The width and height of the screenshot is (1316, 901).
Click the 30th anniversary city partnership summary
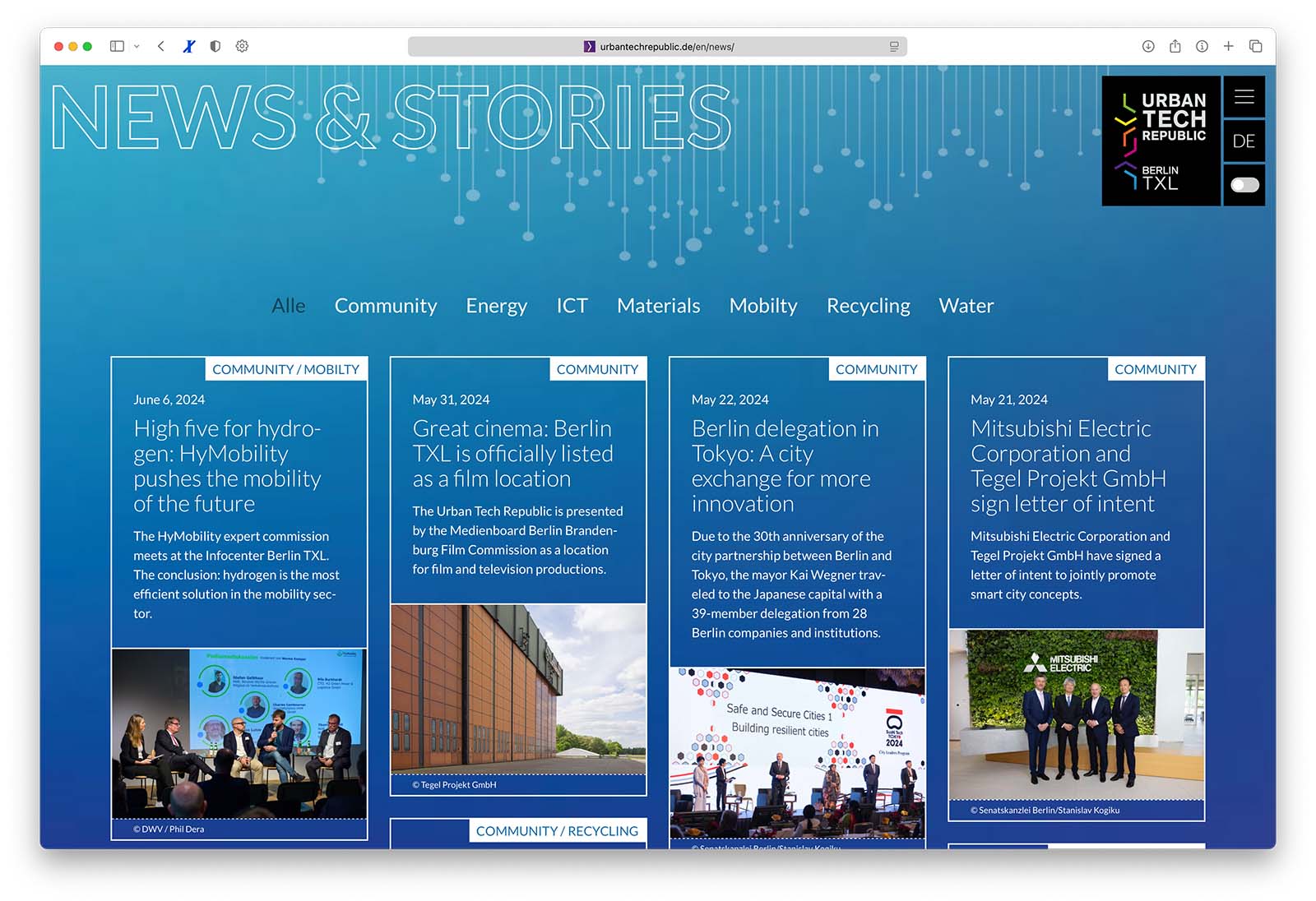click(x=791, y=584)
